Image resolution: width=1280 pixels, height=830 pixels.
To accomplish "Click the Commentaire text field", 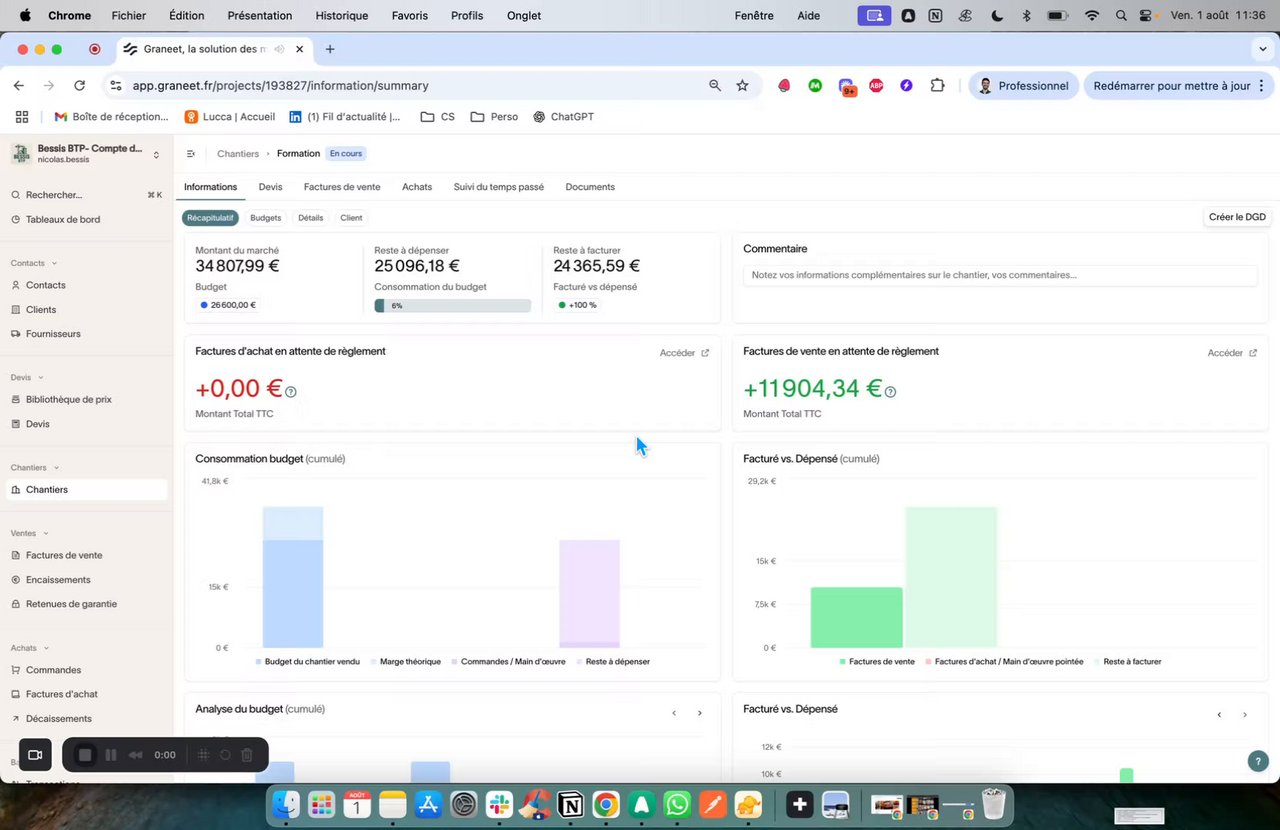I will tap(1000, 275).
